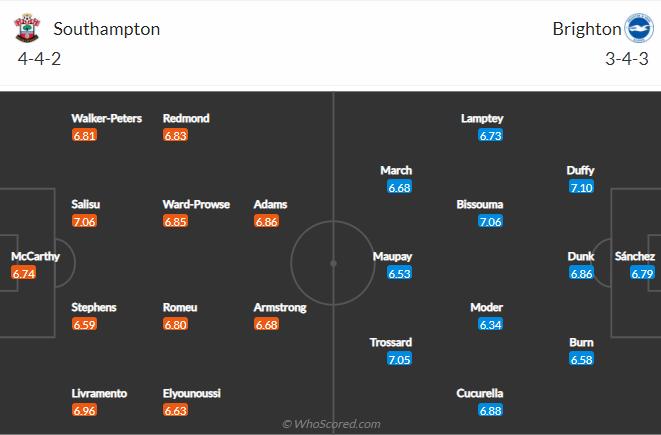This screenshot has height=435, width=661.
Task: Click Livramento's 6.96 rating badge
Action: [84, 410]
